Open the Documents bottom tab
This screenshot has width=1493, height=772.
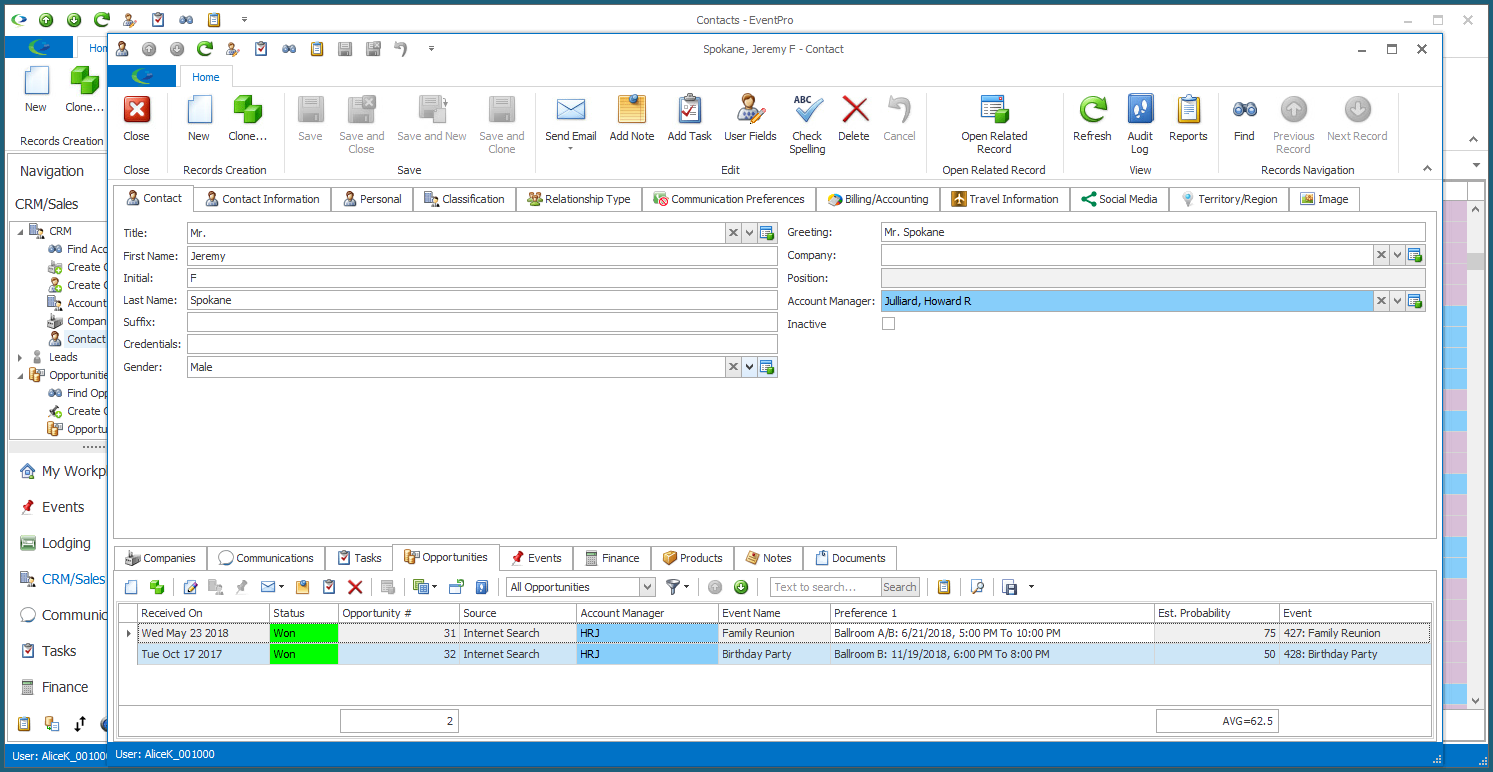(x=850, y=558)
